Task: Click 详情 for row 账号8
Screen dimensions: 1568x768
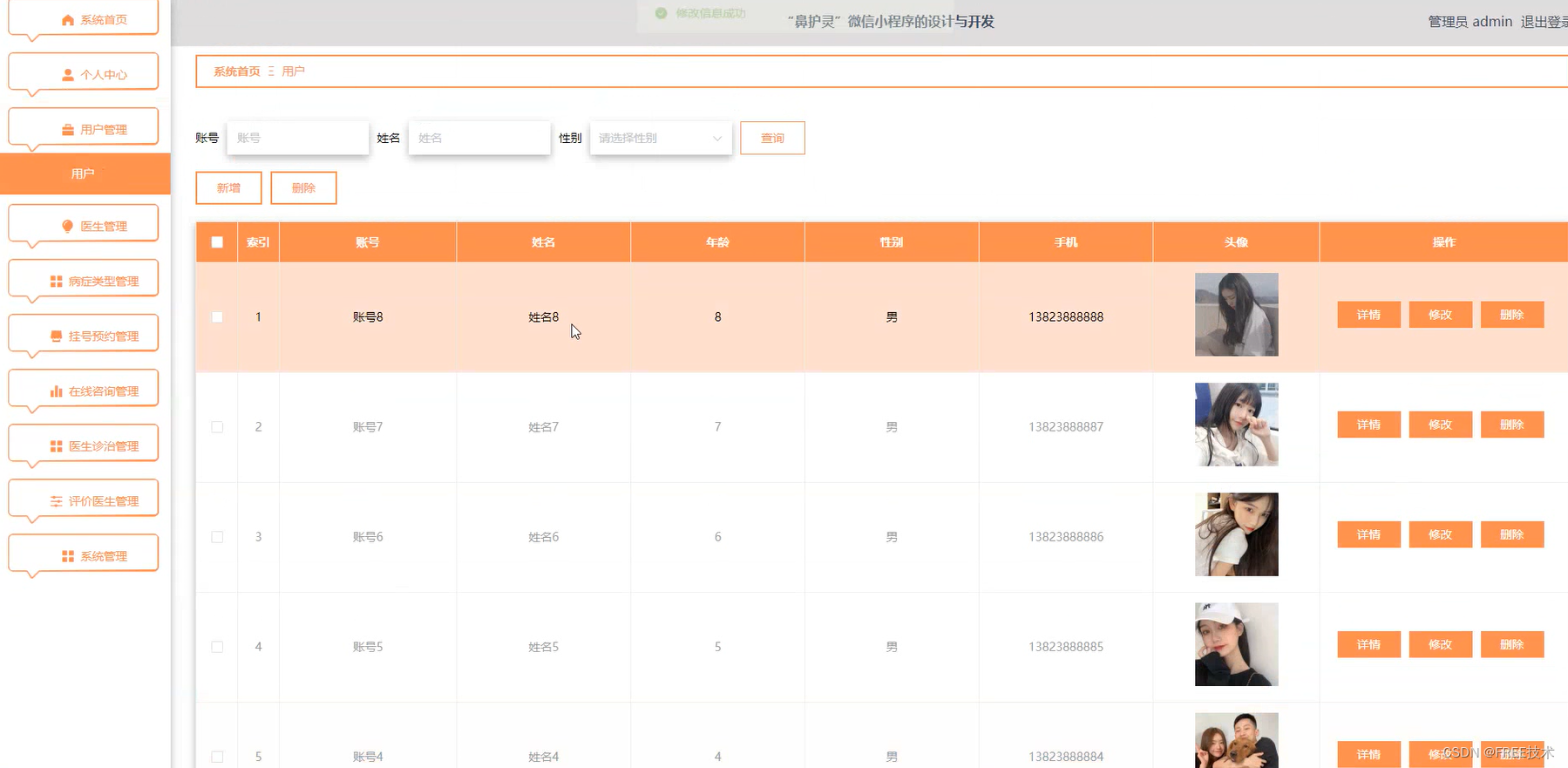Action: point(1368,315)
